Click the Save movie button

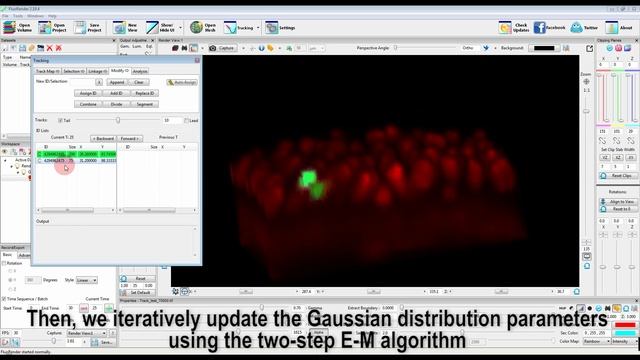(x=102, y=342)
